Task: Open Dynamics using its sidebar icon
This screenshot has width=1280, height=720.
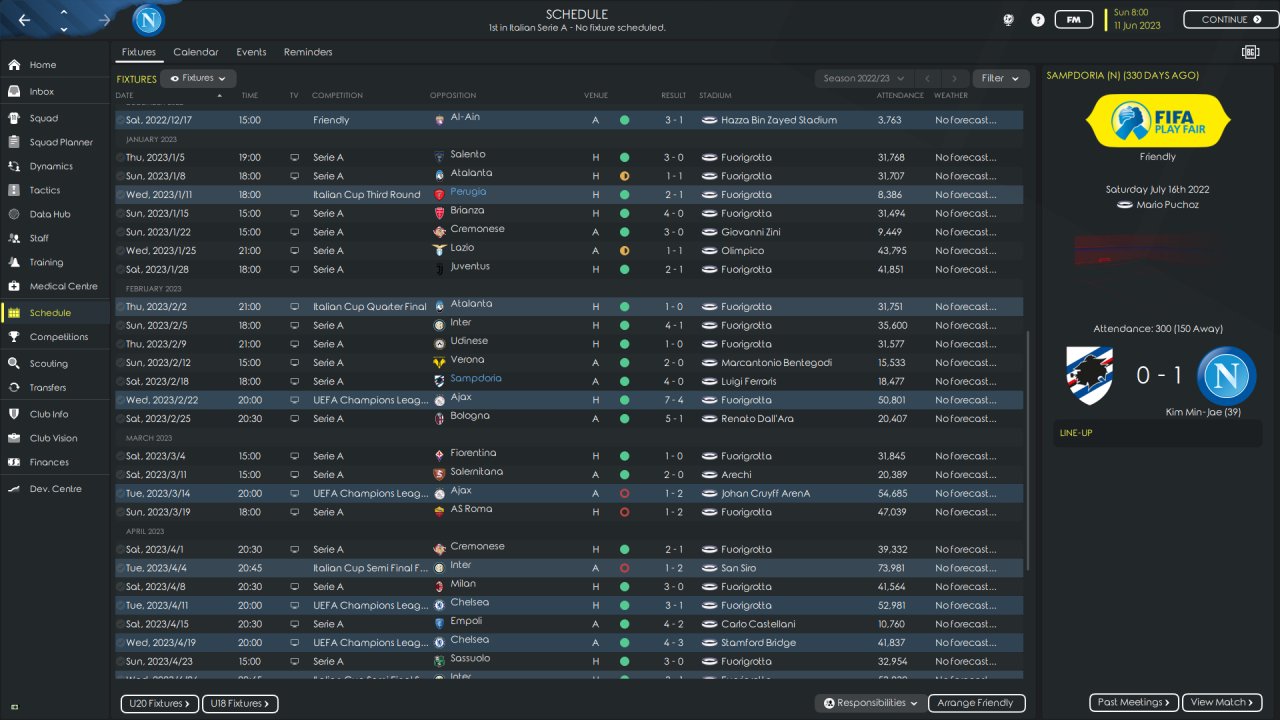Action: click(x=14, y=166)
